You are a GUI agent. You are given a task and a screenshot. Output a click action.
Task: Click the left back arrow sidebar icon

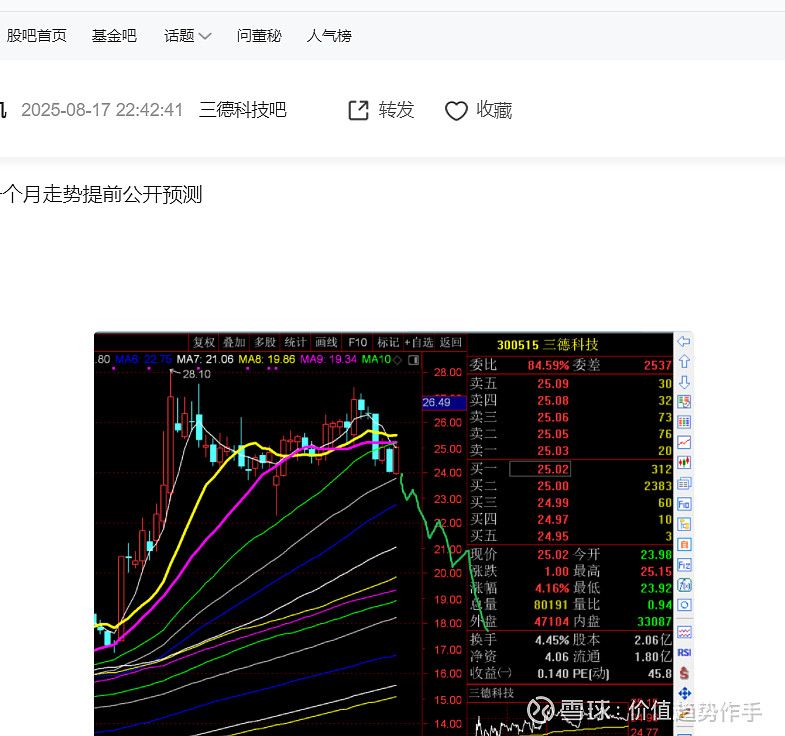684,341
